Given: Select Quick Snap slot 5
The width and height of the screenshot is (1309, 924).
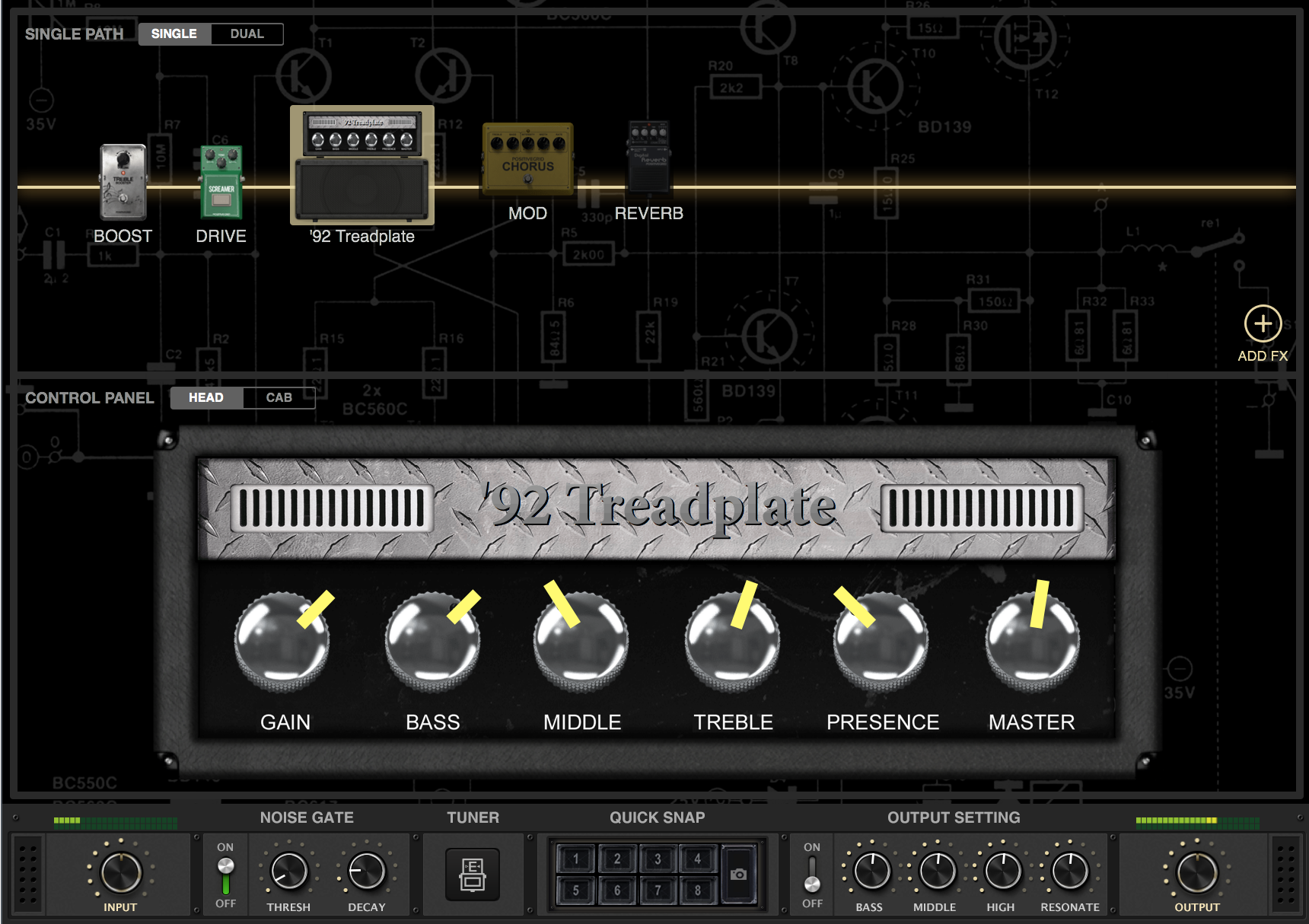Looking at the screenshot, I should click(x=576, y=891).
